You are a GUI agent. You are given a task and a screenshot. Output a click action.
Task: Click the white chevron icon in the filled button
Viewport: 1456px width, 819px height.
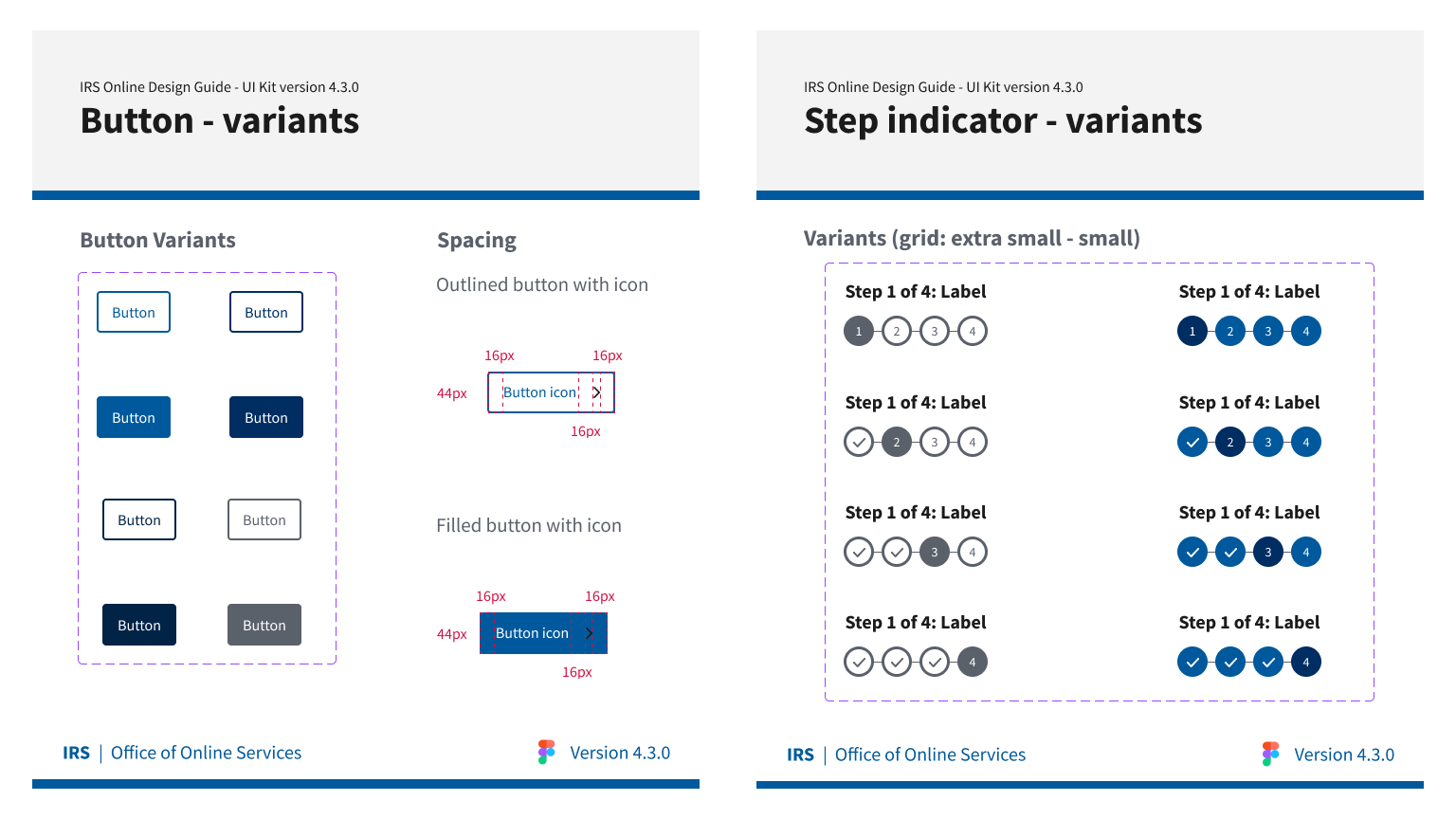[x=588, y=633]
